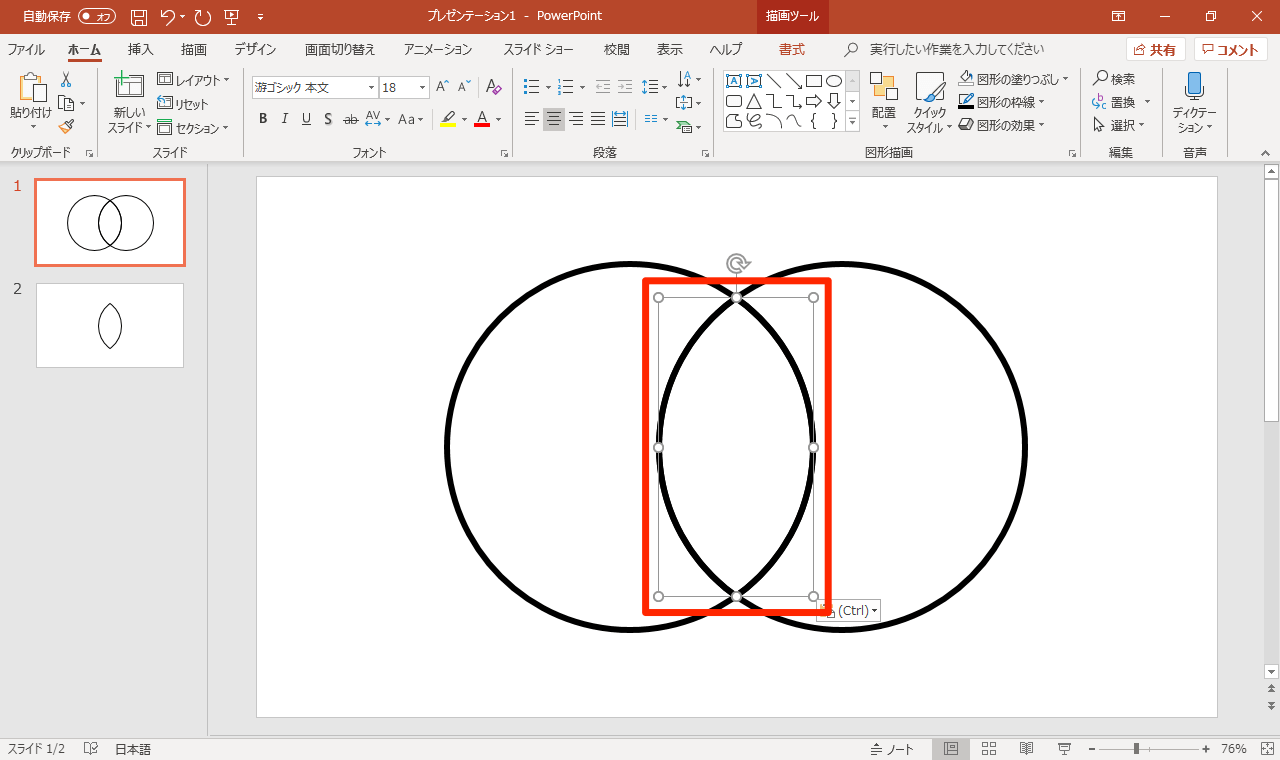The width and height of the screenshot is (1280, 760).
Task: Expand the セクション section dropdown
Action: pos(193,128)
